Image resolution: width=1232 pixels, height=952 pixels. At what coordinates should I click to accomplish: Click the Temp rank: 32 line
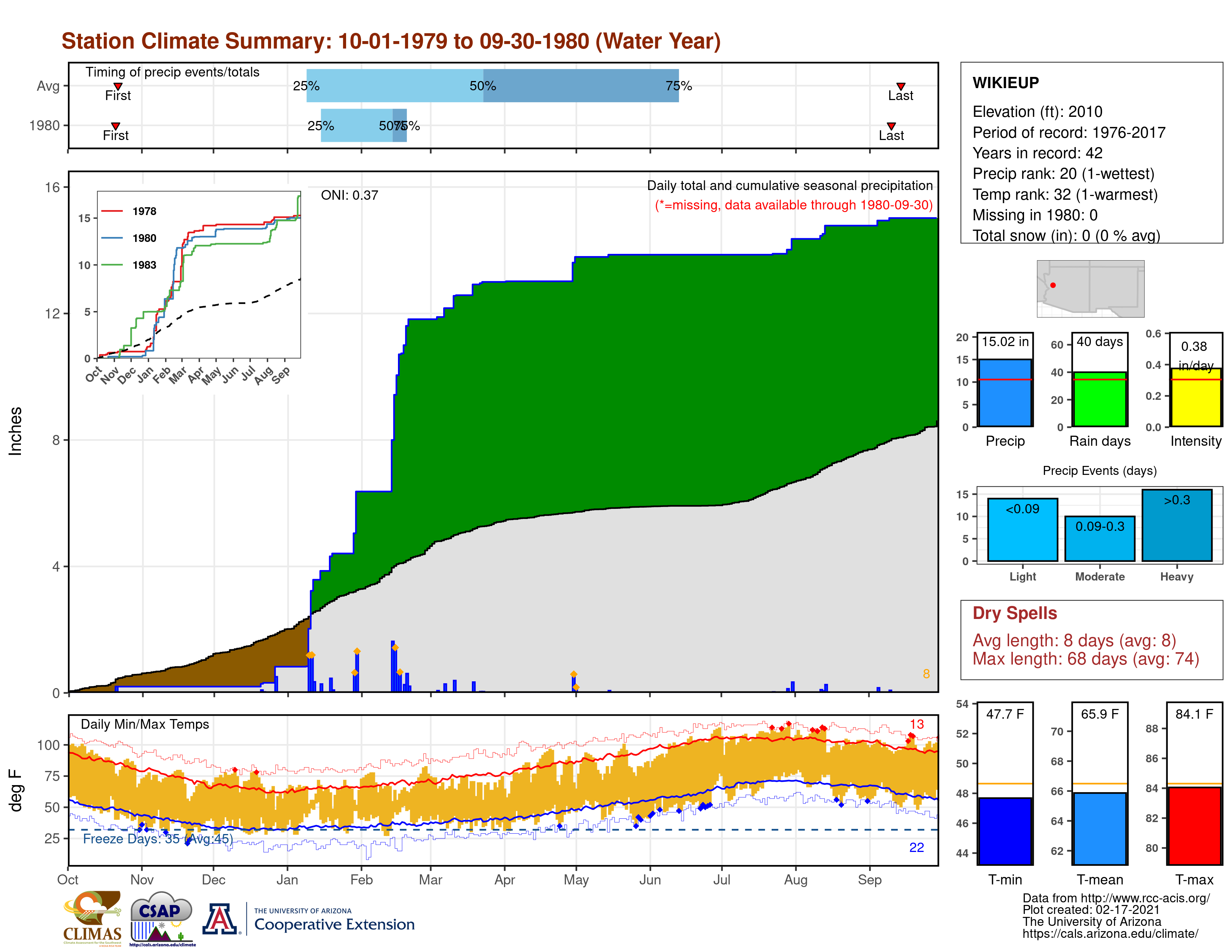pyautogui.click(x=1065, y=195)
